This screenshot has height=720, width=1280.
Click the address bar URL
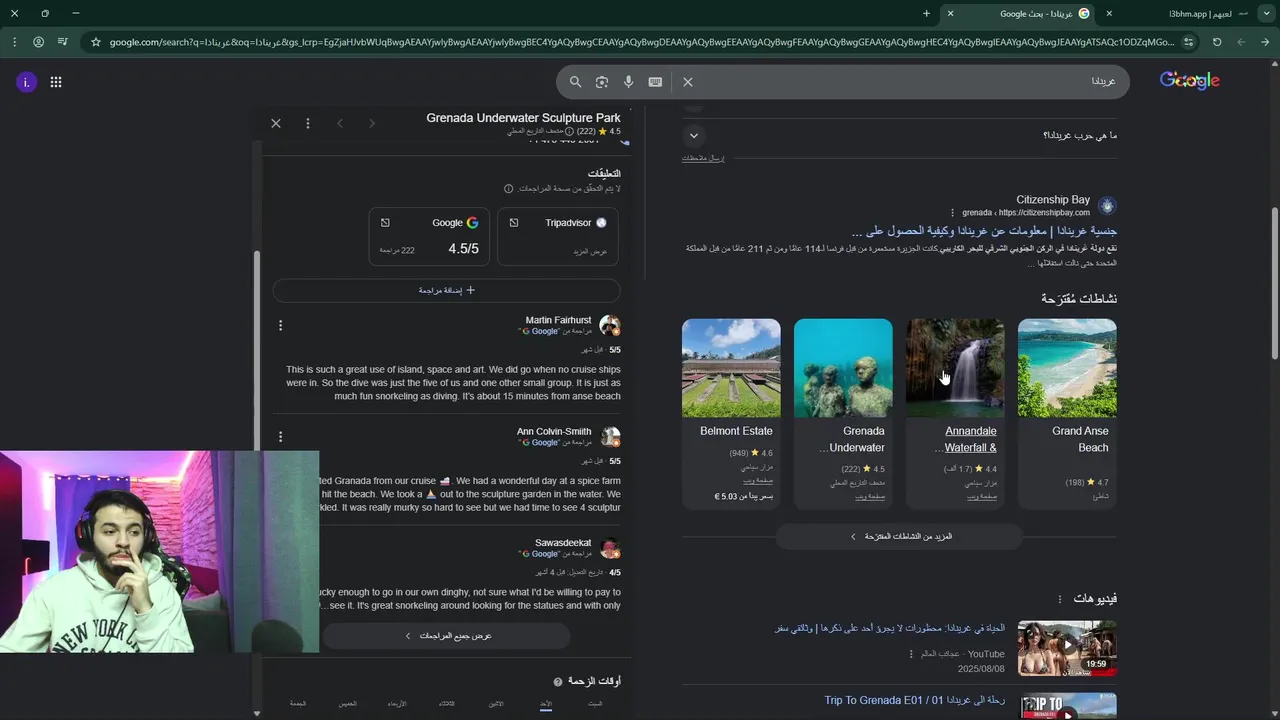[x=640, y=42]
